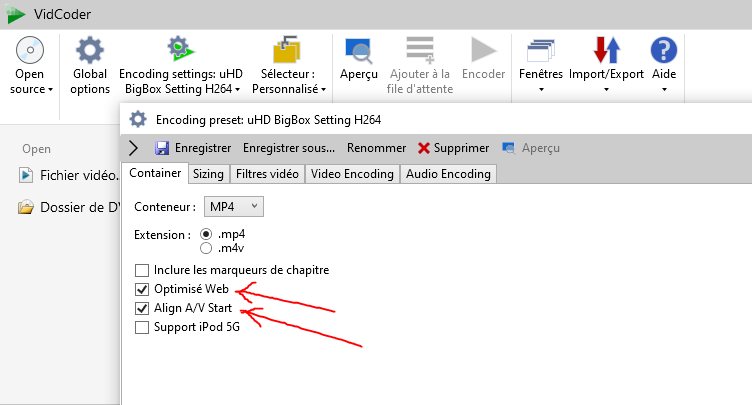The height and width of the screenshot is (405, 752).
Task: Expand the preset panel chevron
Action: [133, 148]
